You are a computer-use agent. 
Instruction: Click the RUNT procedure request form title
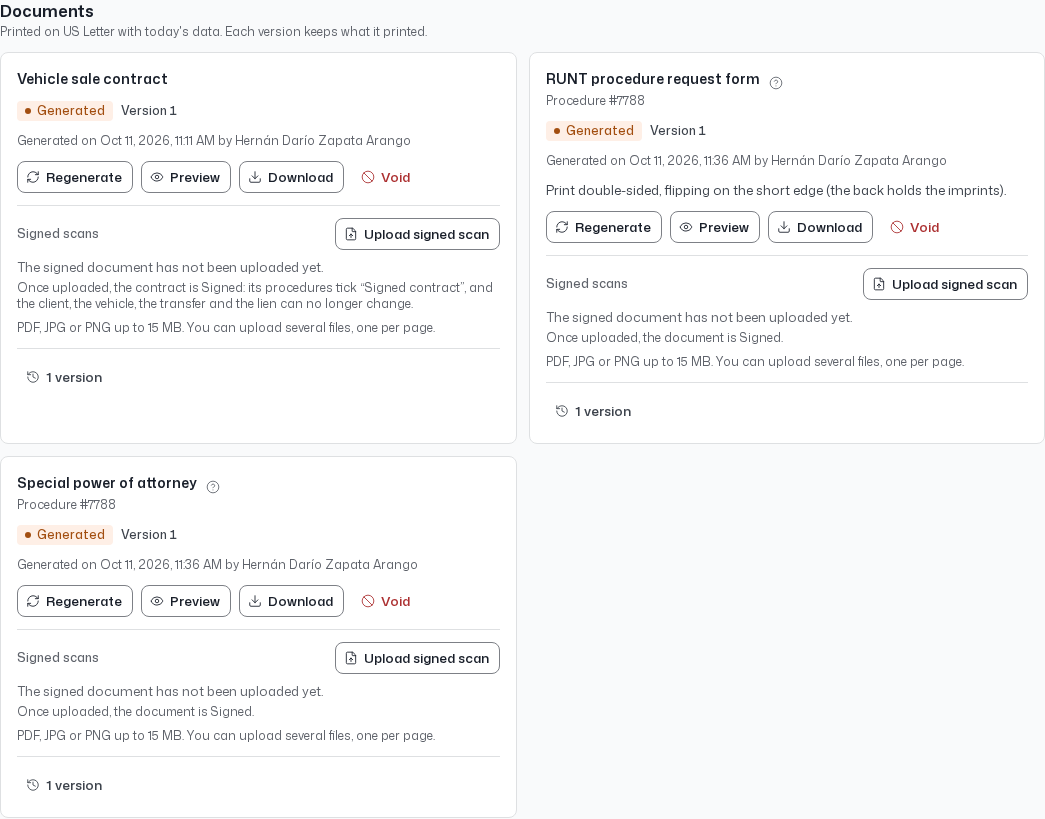[x=652, y=79]
